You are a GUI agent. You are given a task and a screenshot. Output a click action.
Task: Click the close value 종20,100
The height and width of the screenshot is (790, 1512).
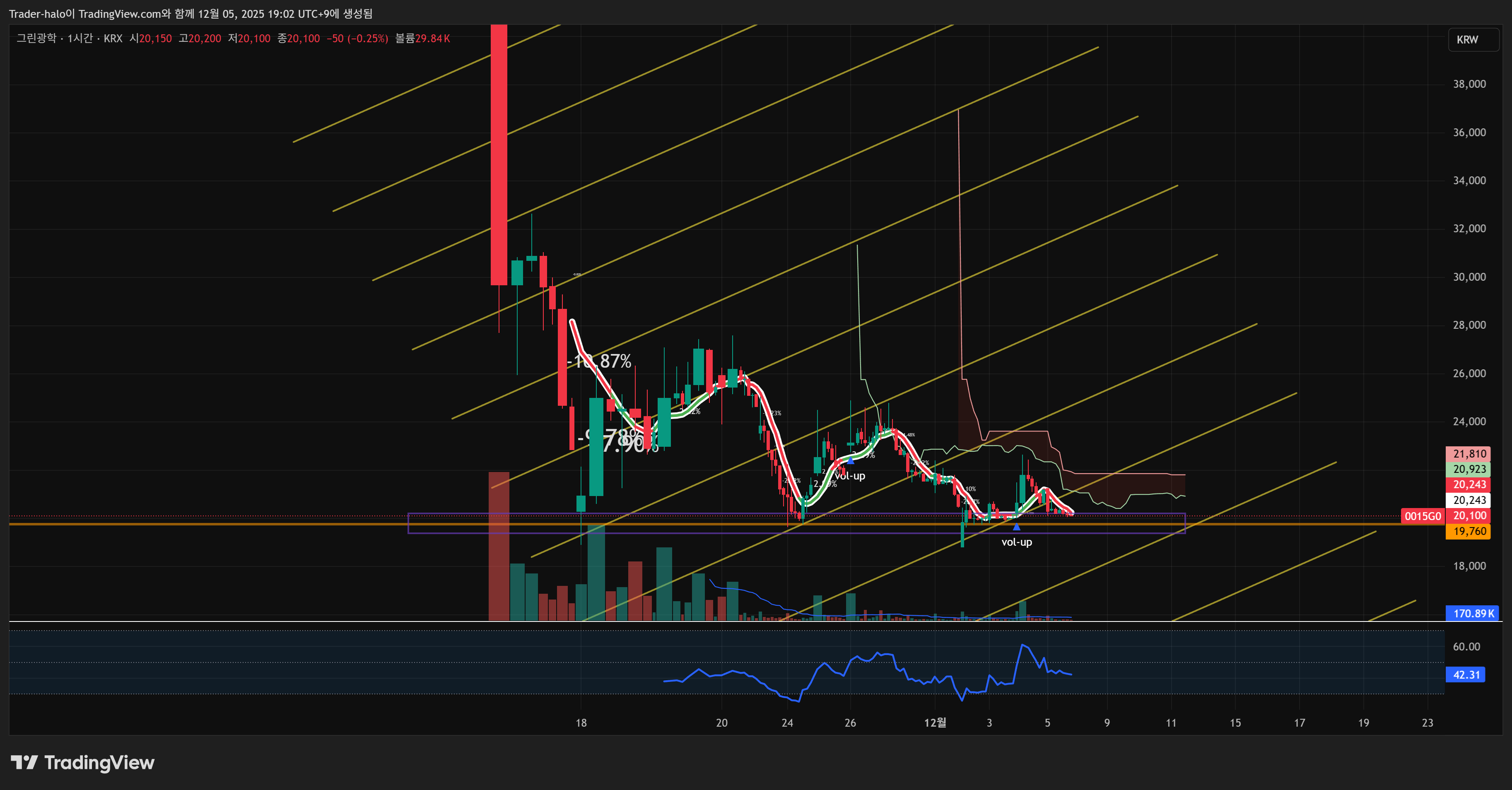pyautogui.click(x=299, y=38)
